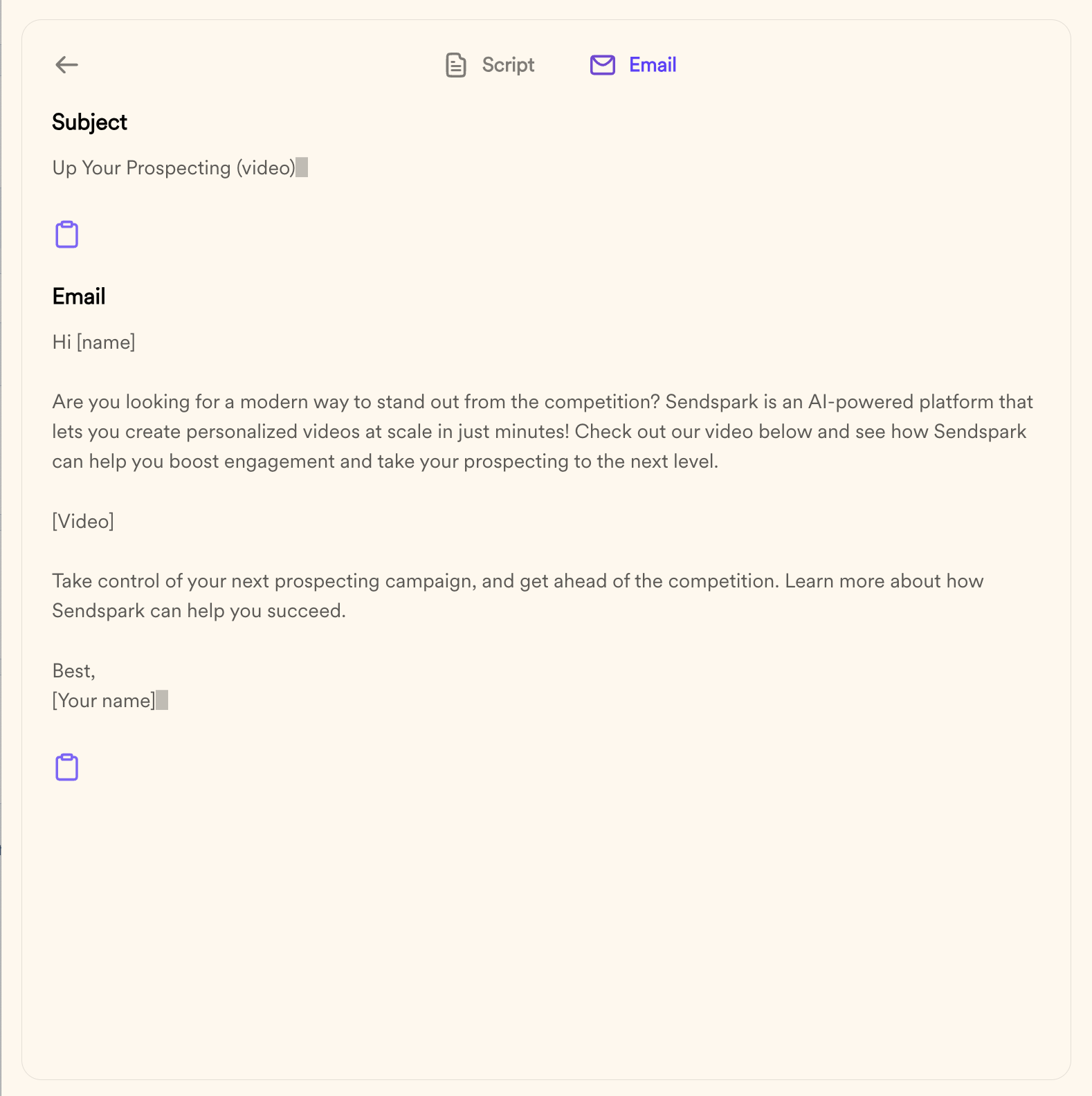
Task: Click the back arrow to go back
Action: pyautogui.click(x=66, y=65)
